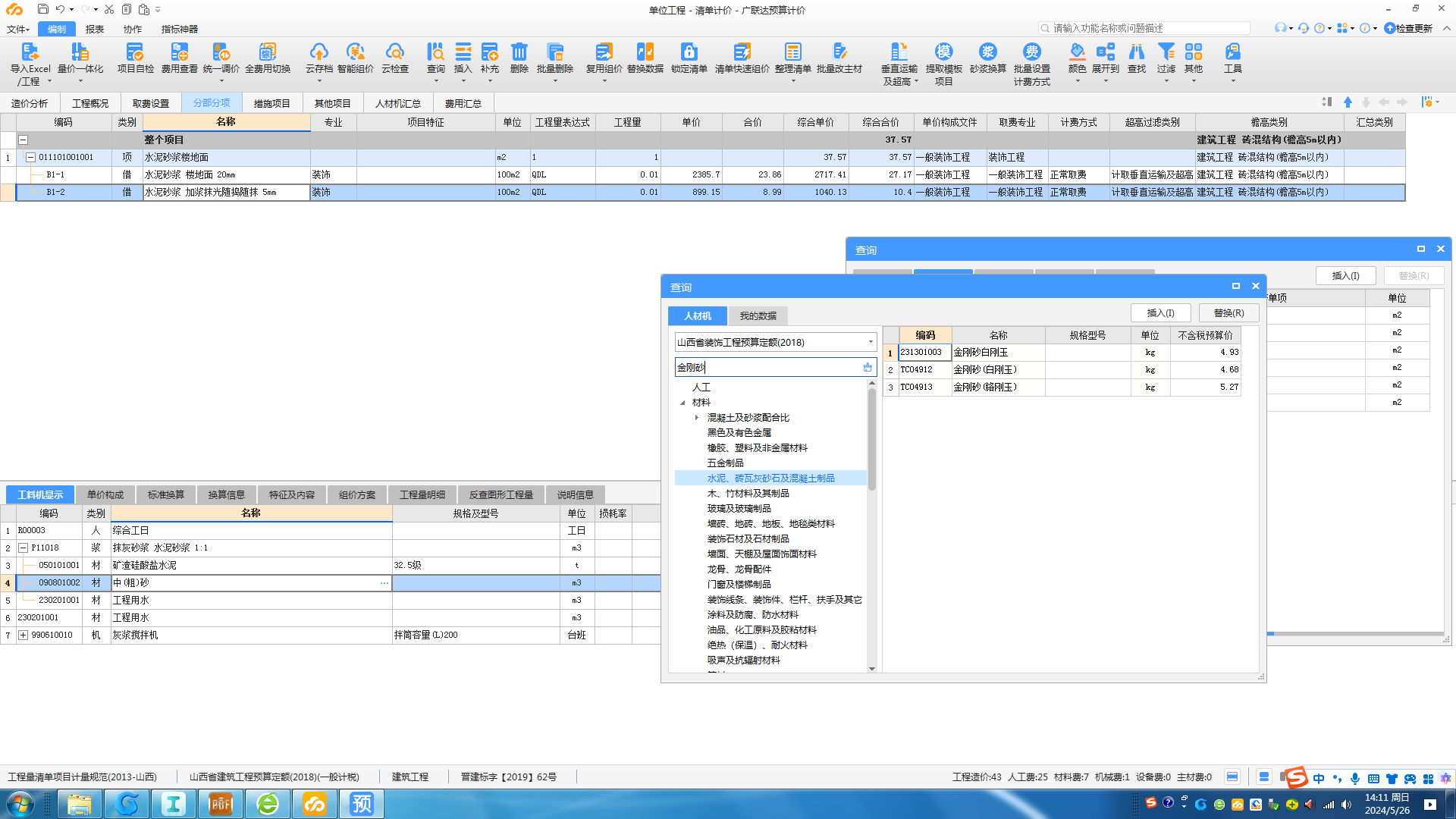
Task: Open the 工具 tools icon
Action: coord(1232,52)
